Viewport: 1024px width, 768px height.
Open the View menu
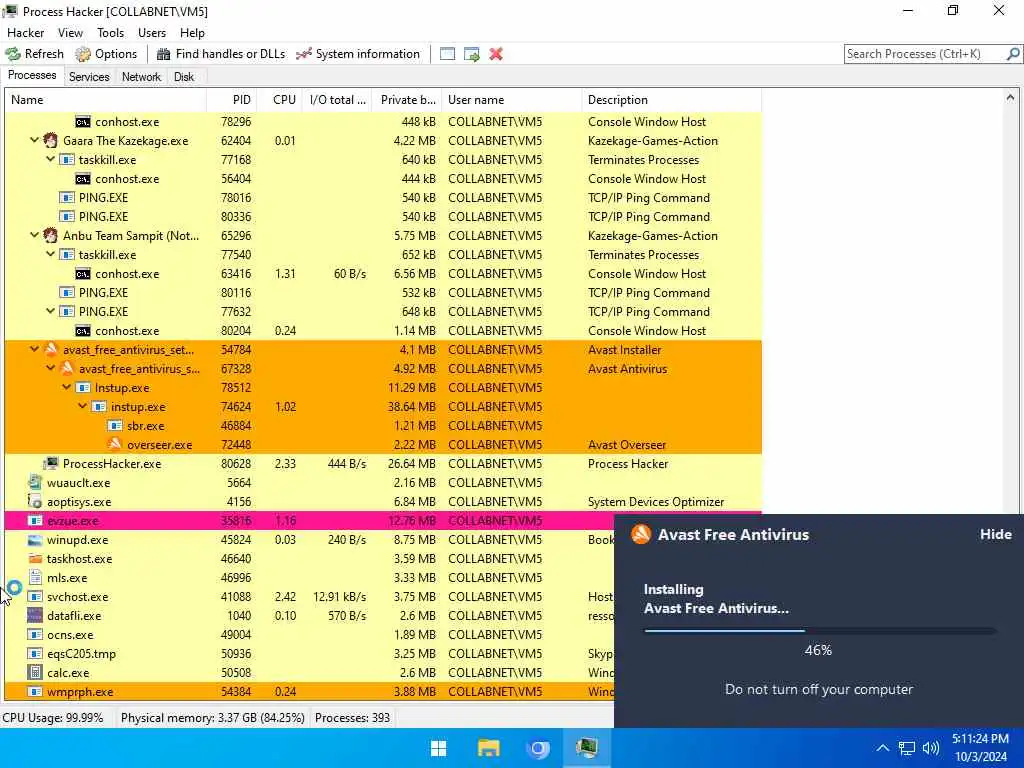coord(70,33)
